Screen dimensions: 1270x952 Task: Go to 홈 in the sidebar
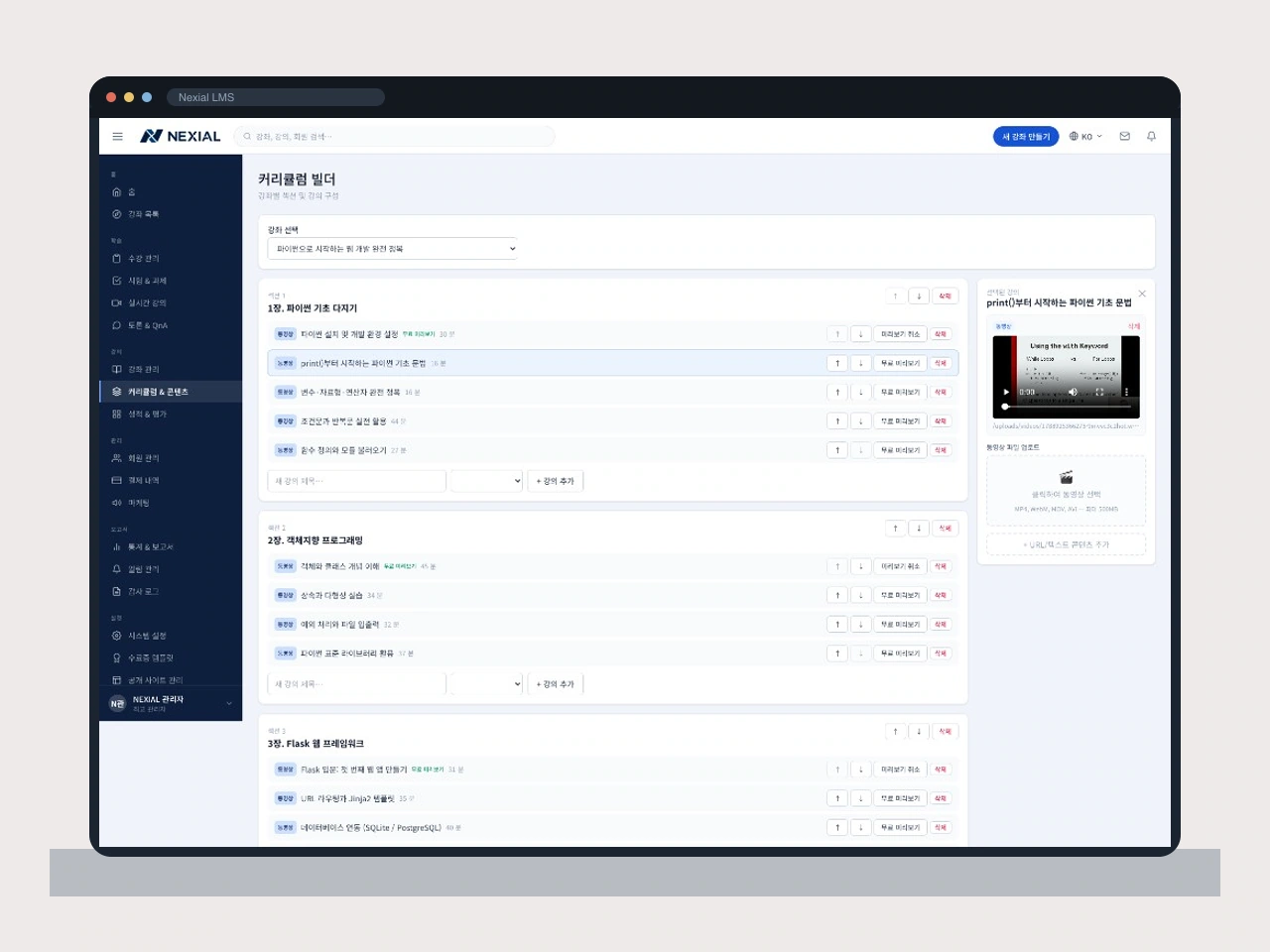click(x=171, y=192)
